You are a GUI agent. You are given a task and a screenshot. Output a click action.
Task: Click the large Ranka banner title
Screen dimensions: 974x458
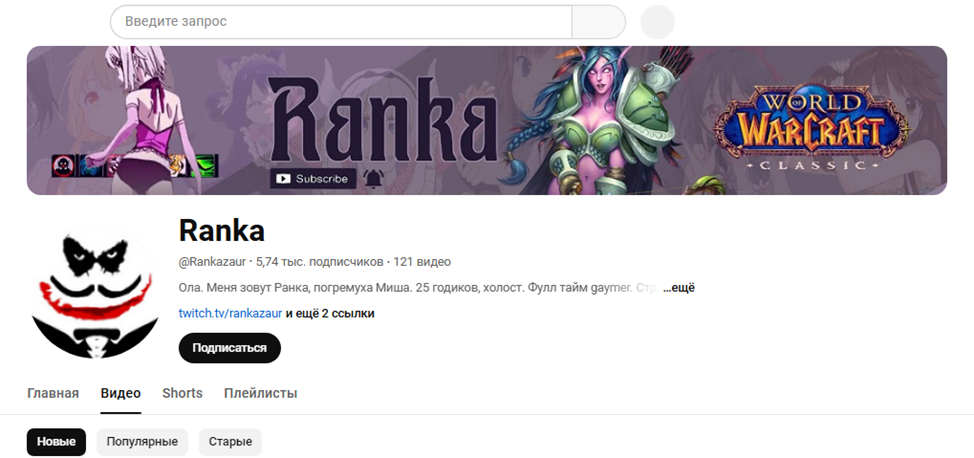(382, 120)
